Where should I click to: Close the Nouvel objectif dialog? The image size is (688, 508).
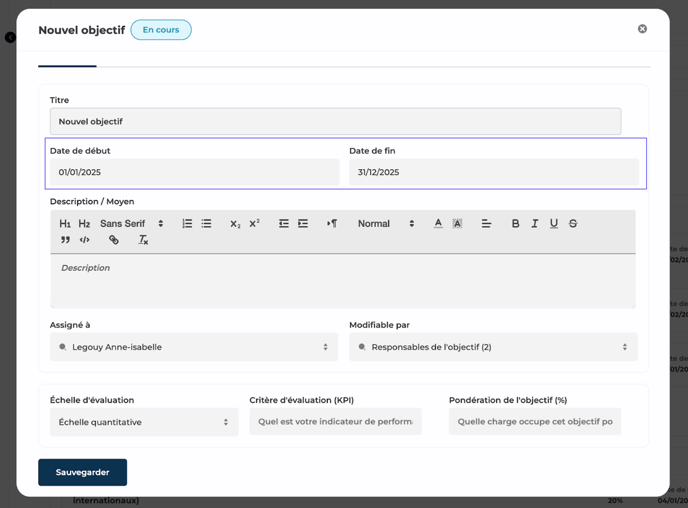(642, 29)
